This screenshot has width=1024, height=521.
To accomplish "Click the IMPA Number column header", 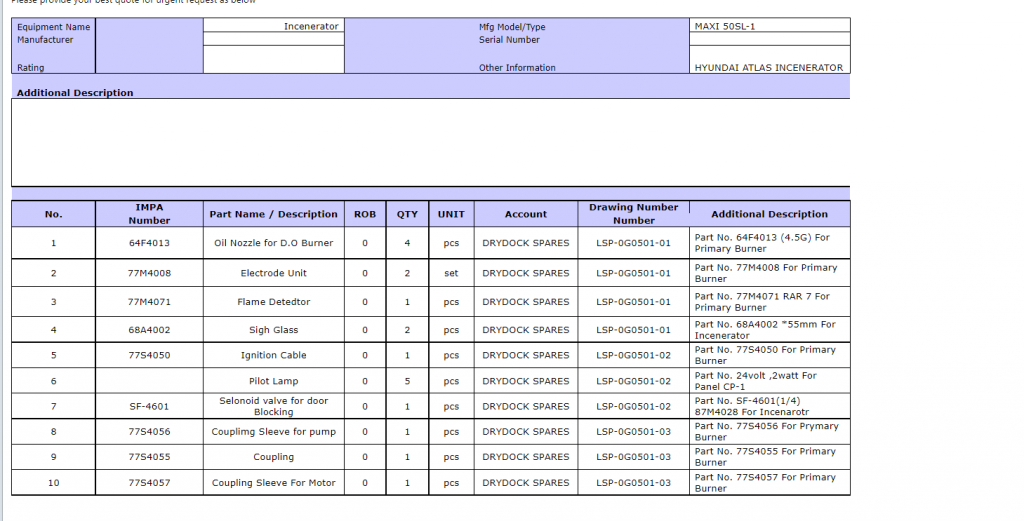I will pyautogui.click(x=149, y=214).
